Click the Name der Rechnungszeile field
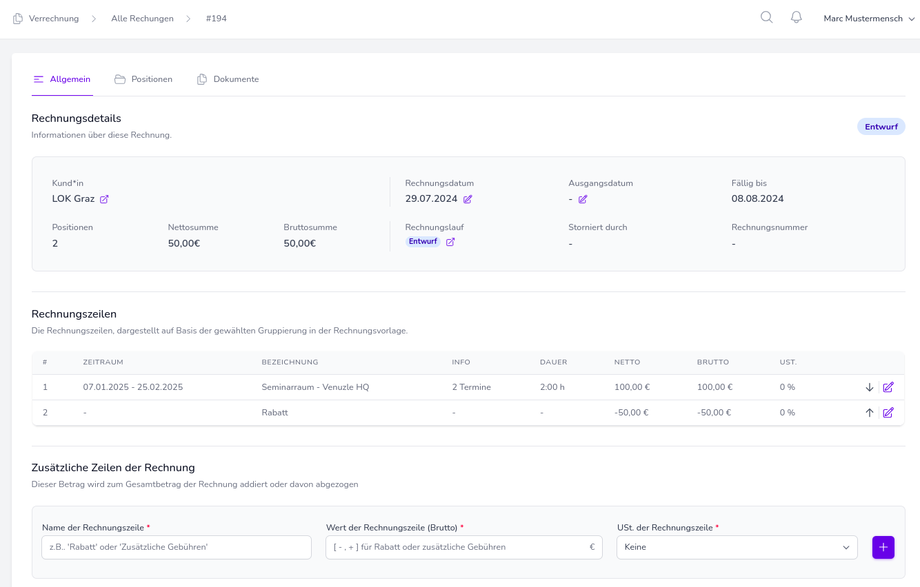Screen dimensions: 920x587 click(x=176, y=547)
